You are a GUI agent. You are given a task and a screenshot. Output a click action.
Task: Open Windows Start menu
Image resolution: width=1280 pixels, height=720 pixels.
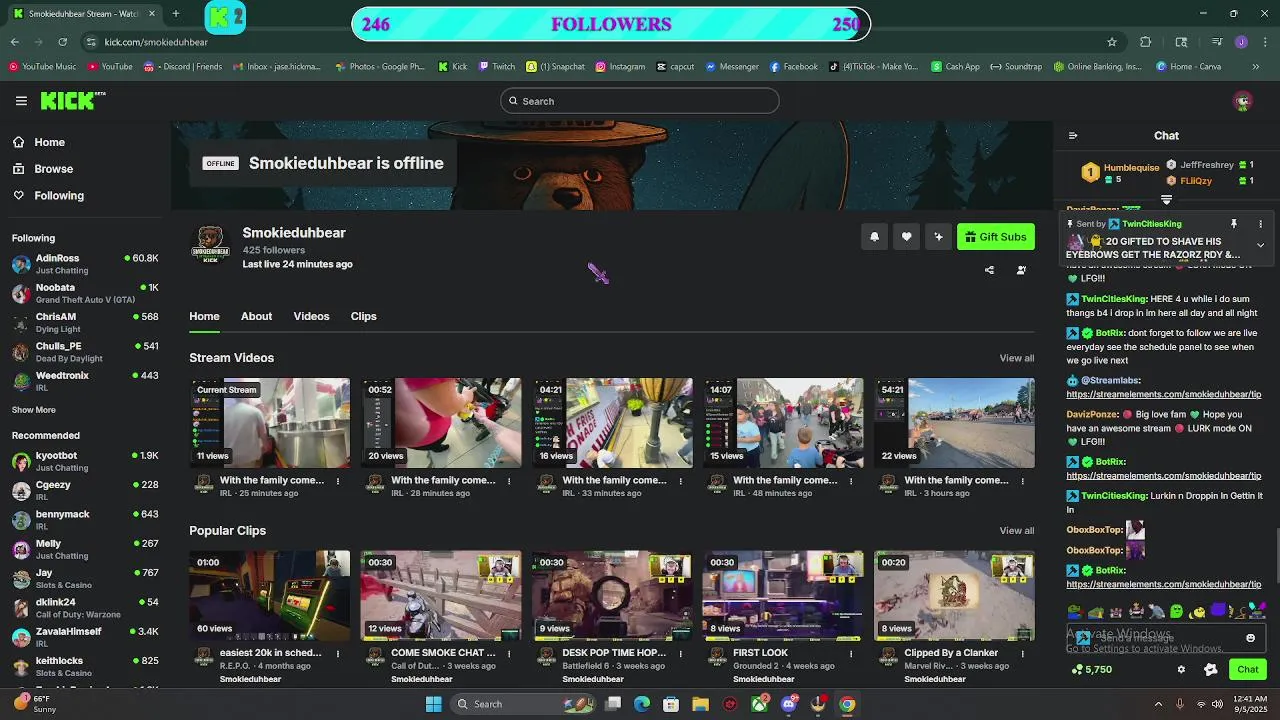click(433, 704)
